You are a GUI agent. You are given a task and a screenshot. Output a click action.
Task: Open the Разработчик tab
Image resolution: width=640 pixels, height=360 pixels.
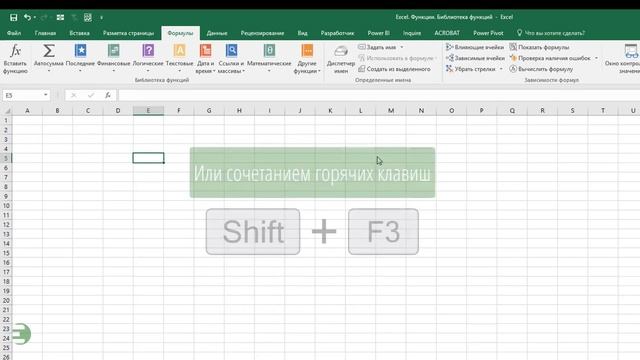[337, 33]
